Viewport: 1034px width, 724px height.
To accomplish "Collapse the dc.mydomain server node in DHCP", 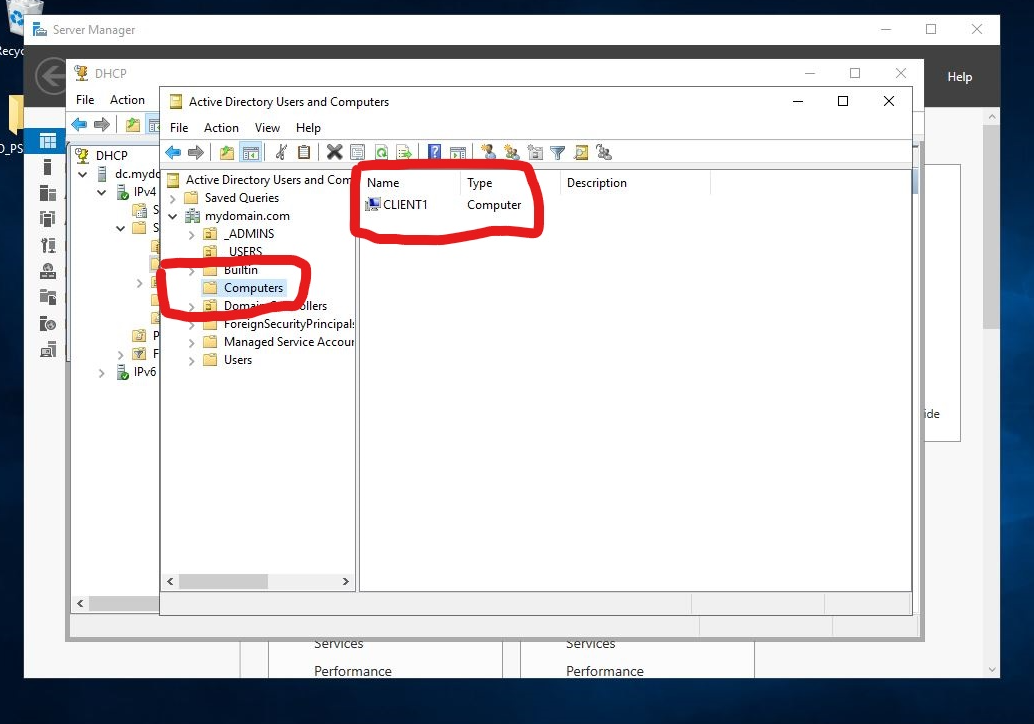I will pos(82,175).
